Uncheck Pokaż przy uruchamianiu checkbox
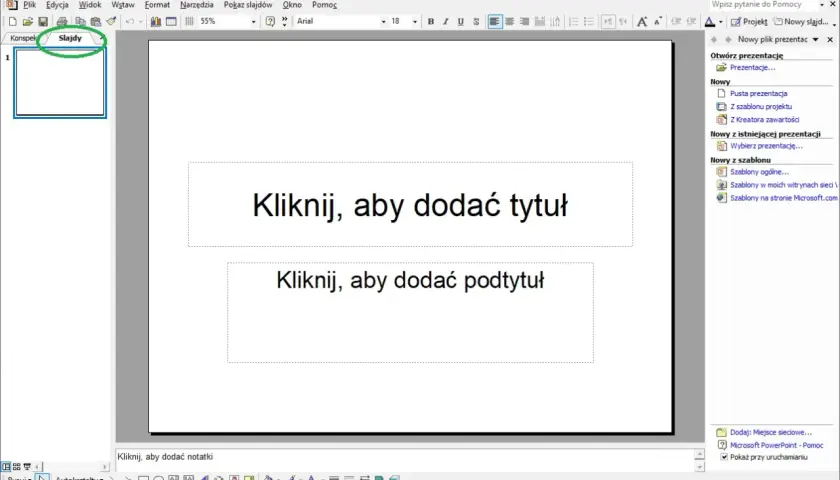The height and width of the screenshot is (480, 840). click(724, 457)
